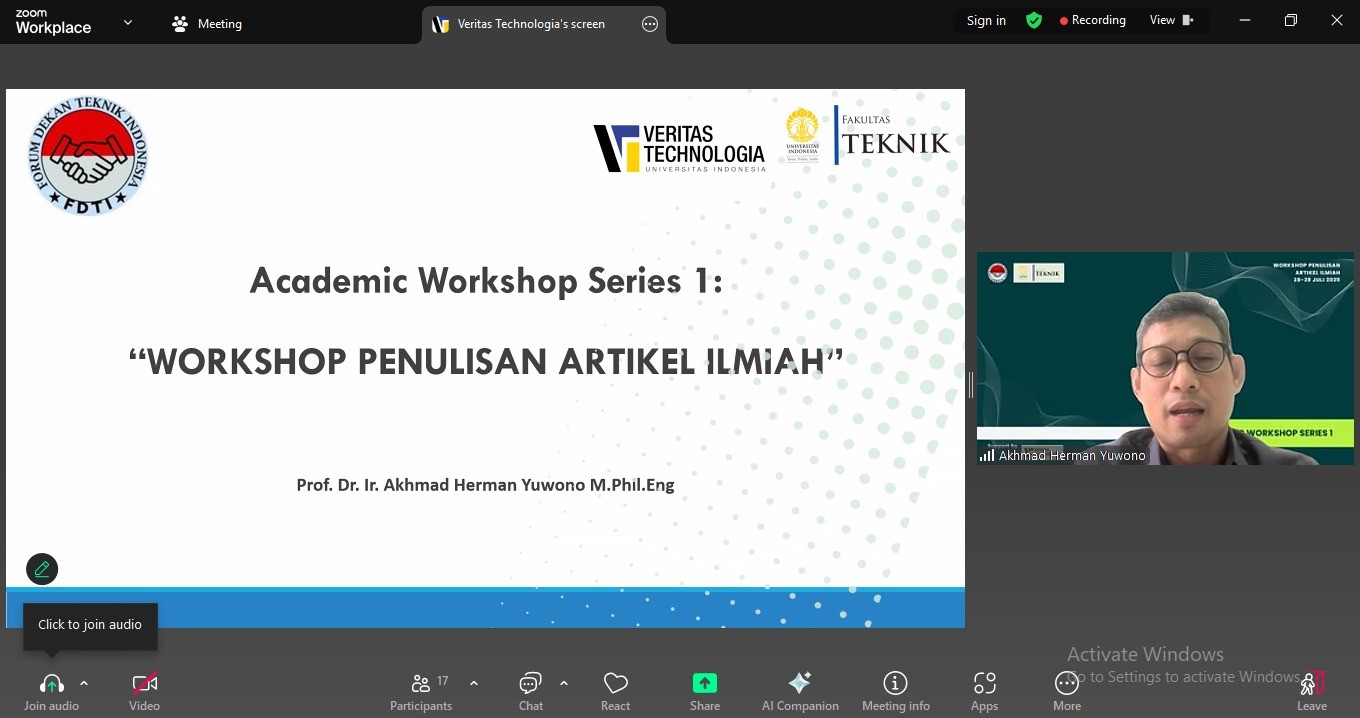The height and width of the screenshot is (718, 1360).
Task: Click the green encryption shield icon
Action: point(1034,21)
